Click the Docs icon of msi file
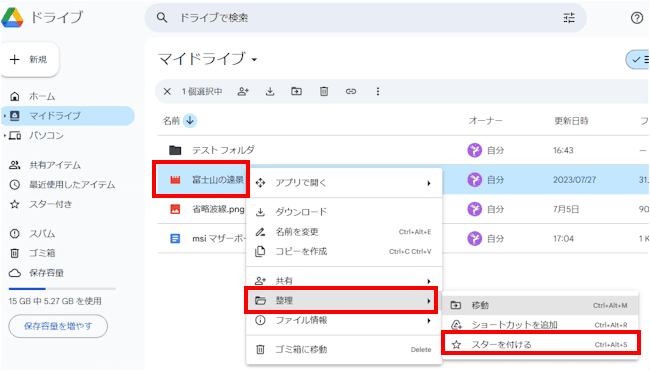650x371 pixels. (x=175, y=239)
